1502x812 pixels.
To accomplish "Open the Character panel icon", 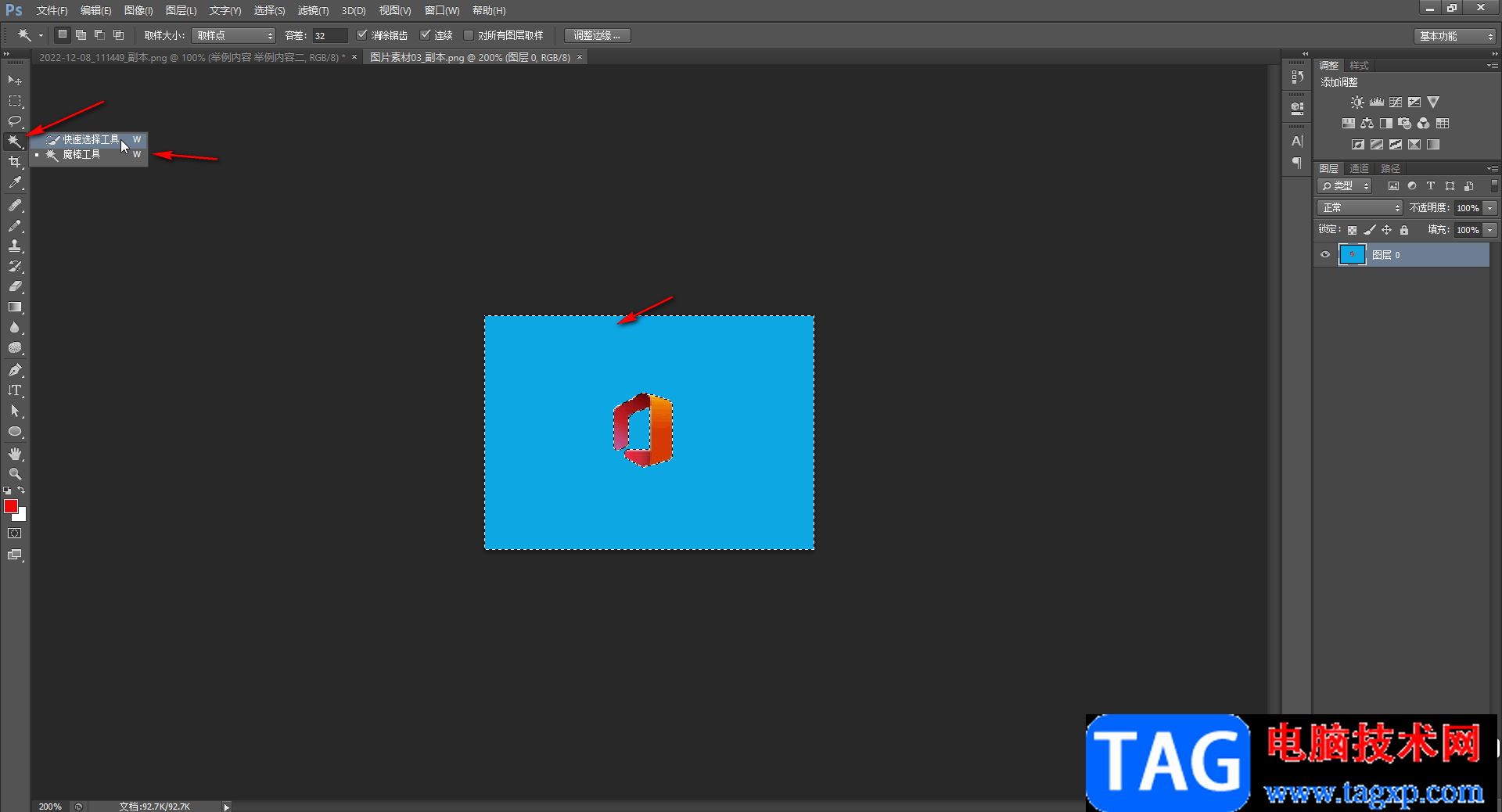I will (1297, 142).
